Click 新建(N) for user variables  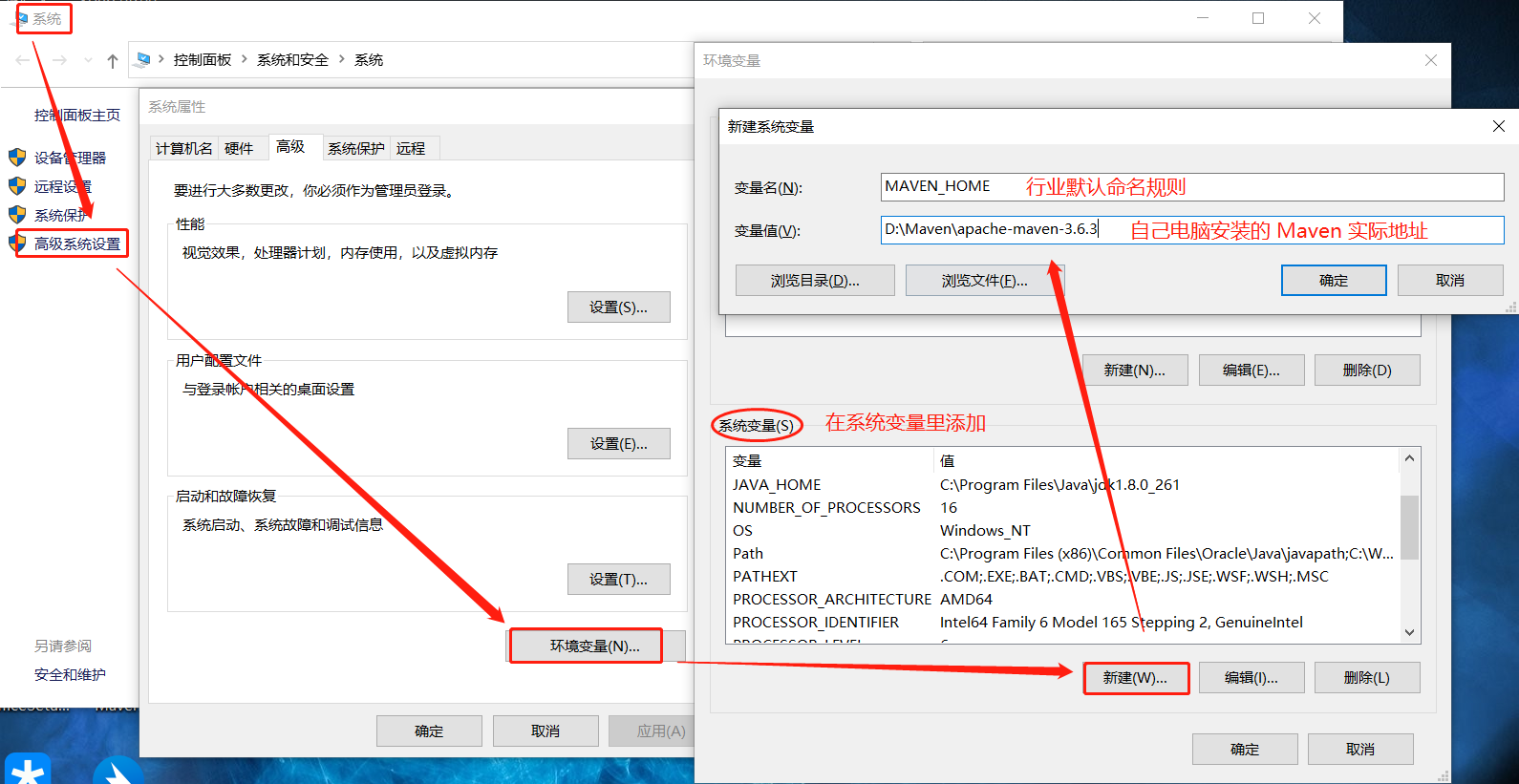1135,370
